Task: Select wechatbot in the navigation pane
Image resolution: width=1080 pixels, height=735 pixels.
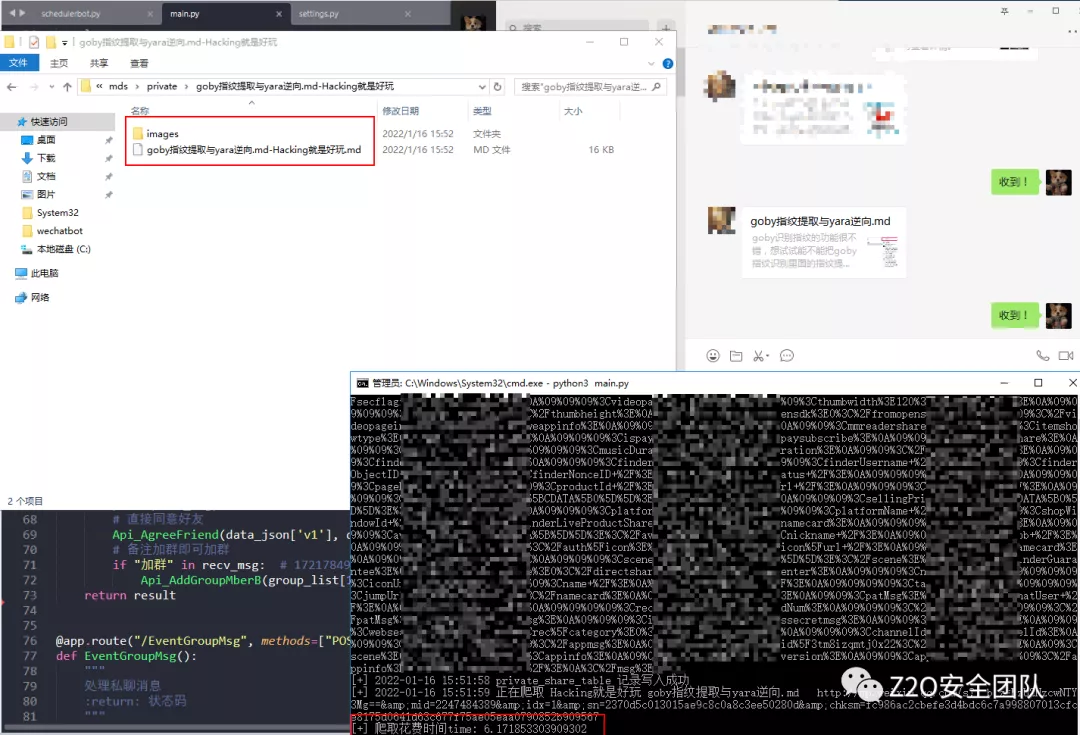Action: (59, 231)
